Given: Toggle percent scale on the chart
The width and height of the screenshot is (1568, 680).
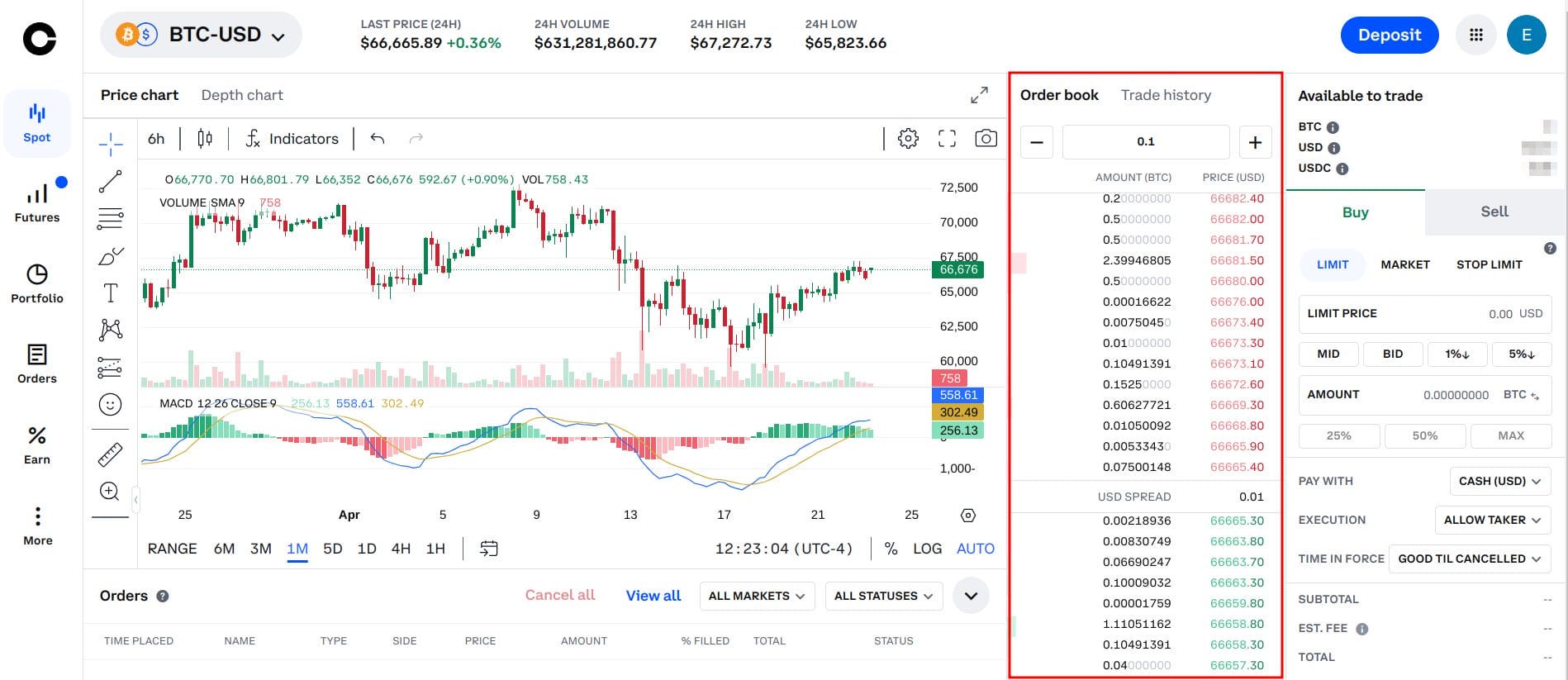Looking at the screenshot, I should 891,549.
